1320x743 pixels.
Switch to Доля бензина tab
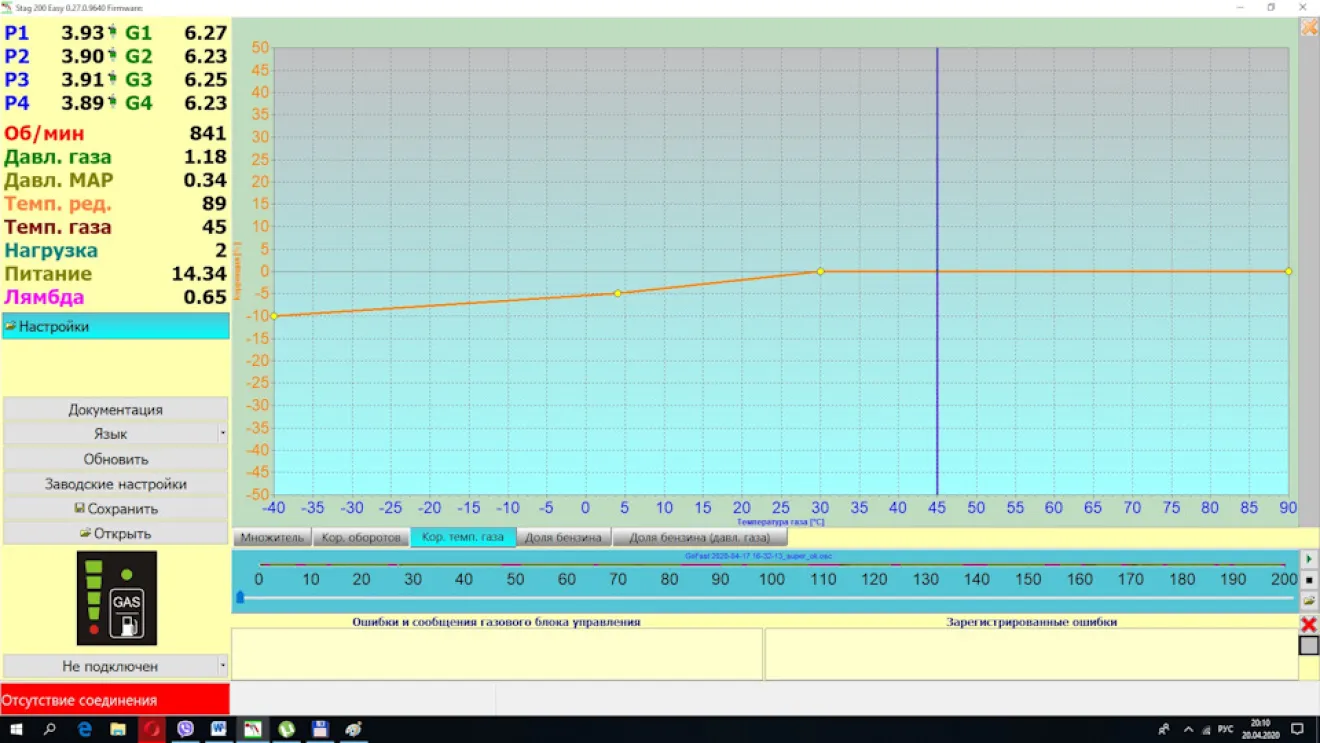tap(564, 537)
